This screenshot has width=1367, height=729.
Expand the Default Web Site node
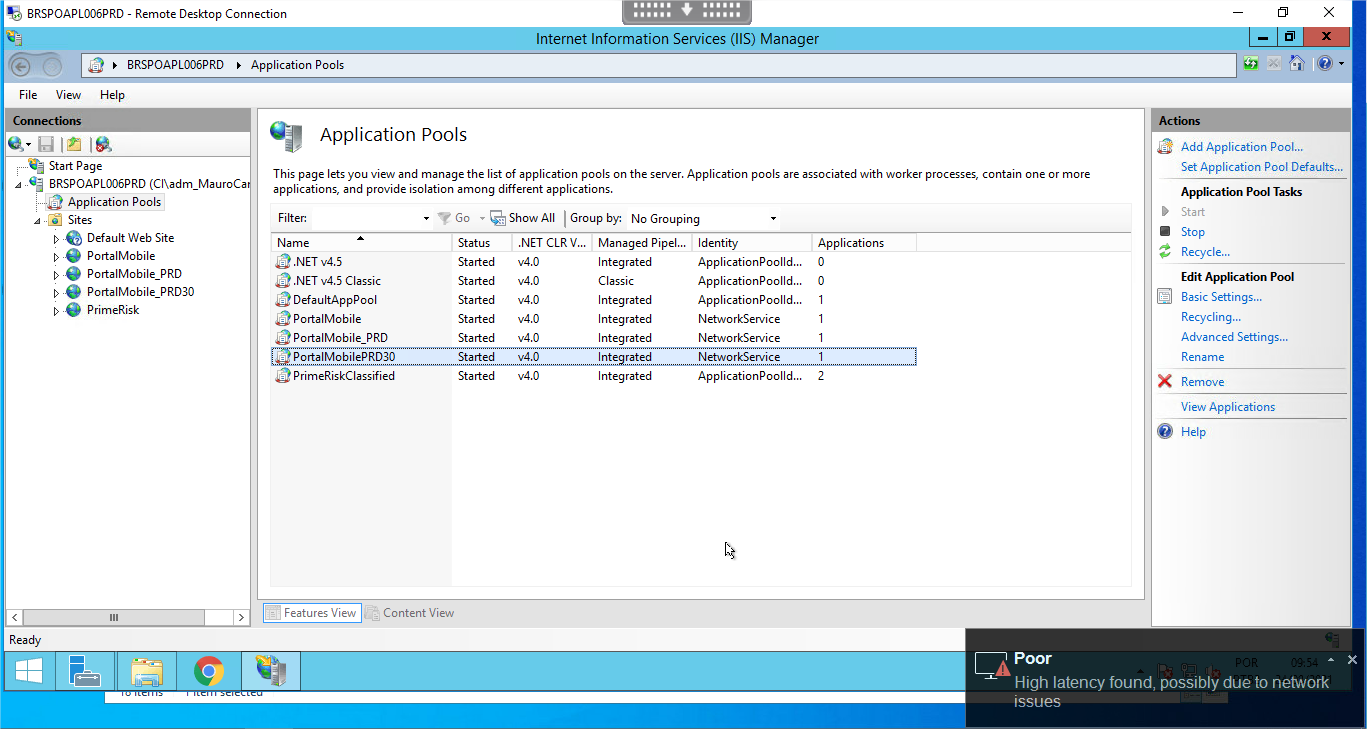pos(57,238)
